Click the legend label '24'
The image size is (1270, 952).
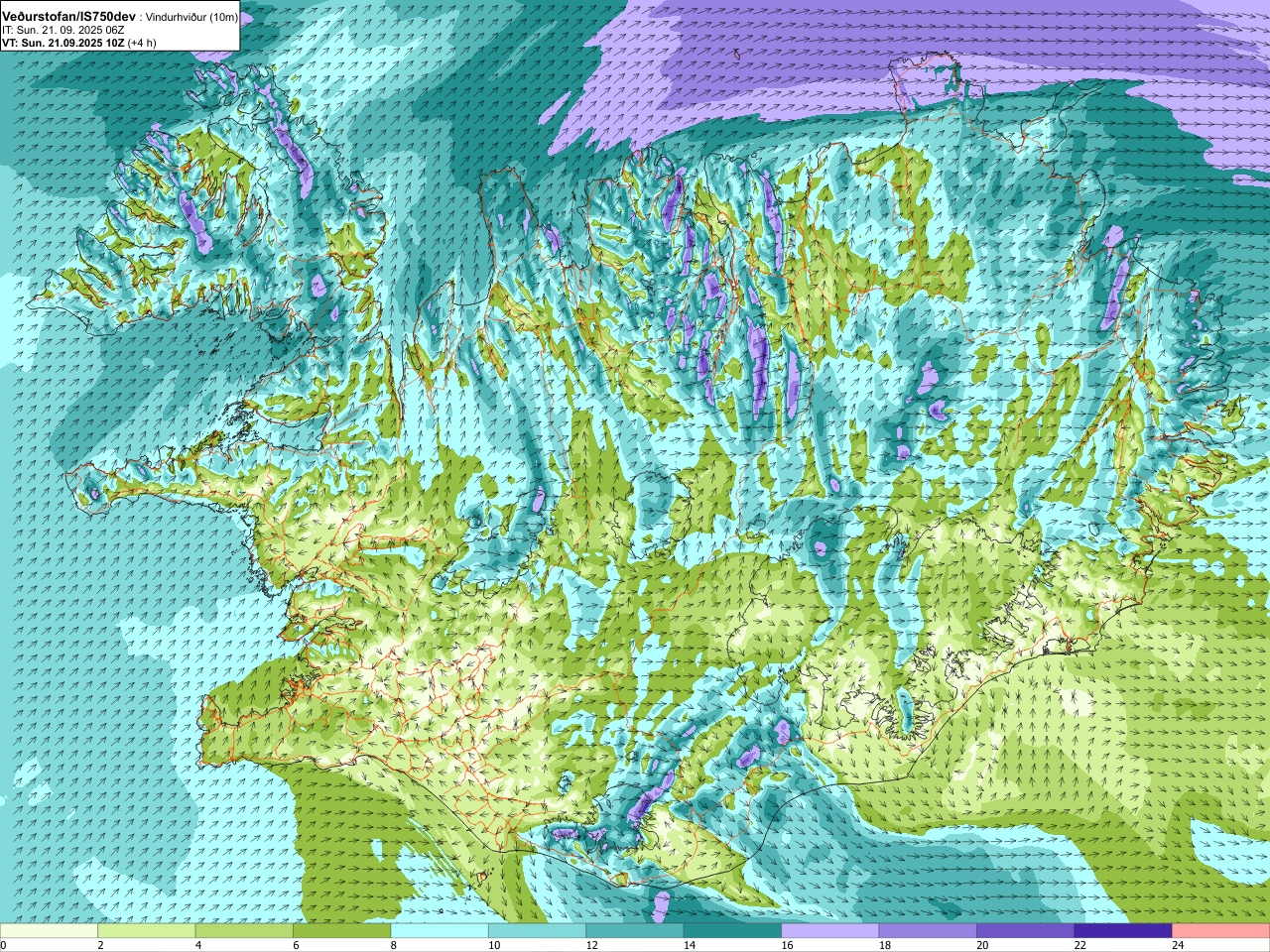tap(1179, 945)
